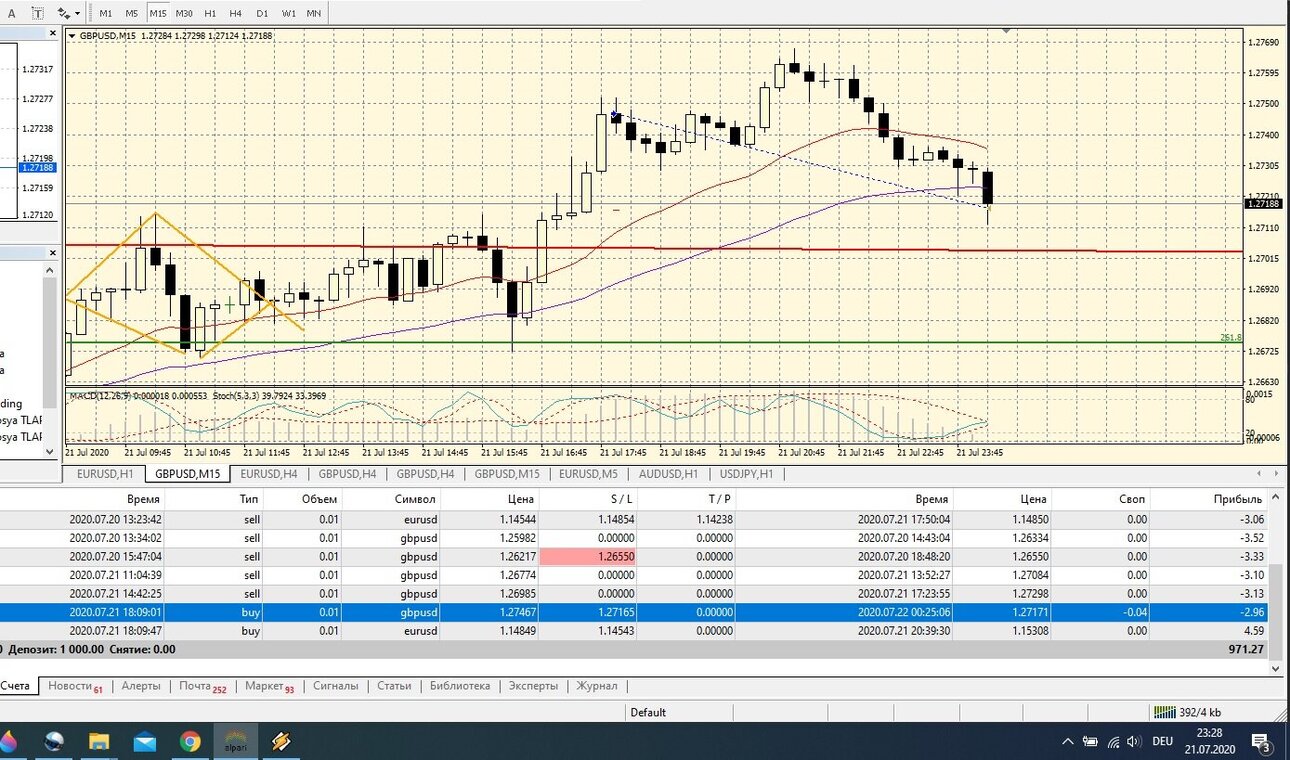
Task: Sort history by T / P column
Action: 718,498
